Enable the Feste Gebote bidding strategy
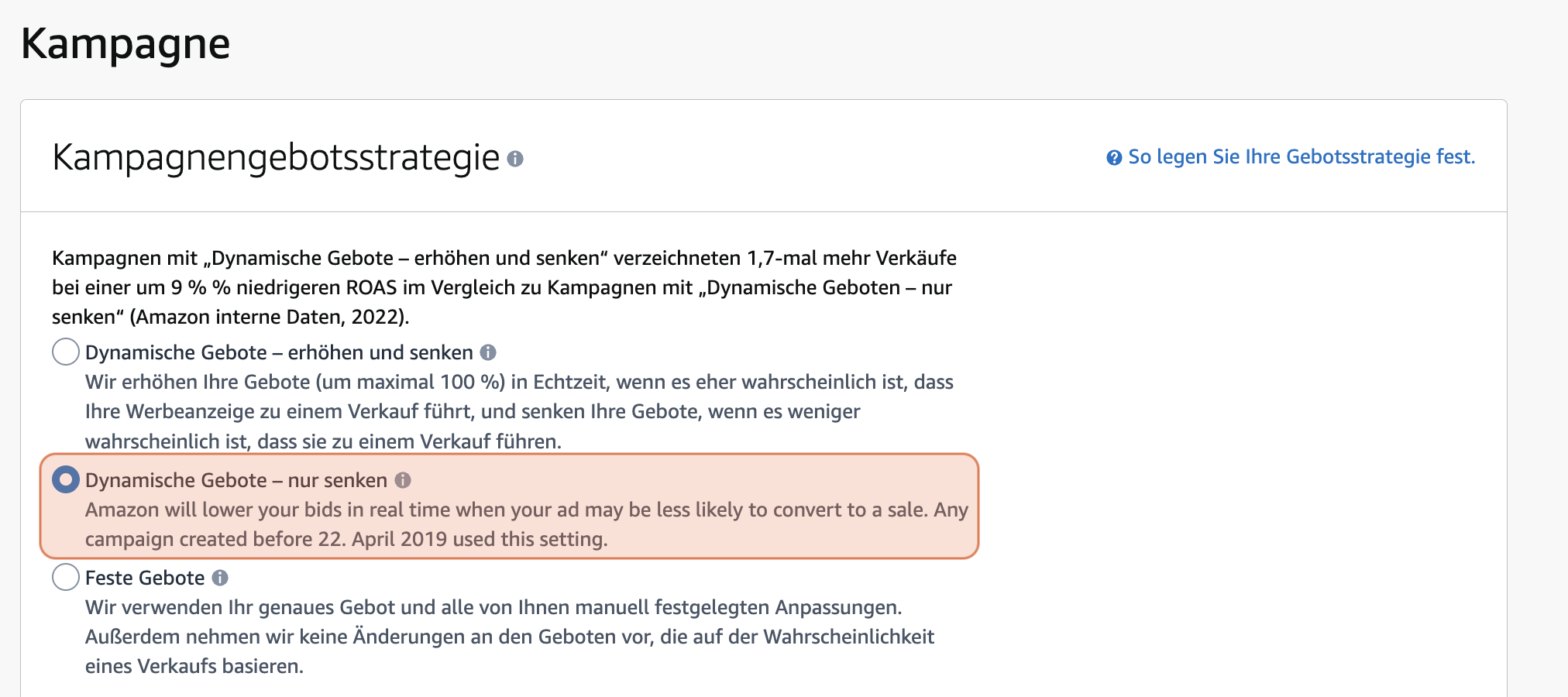 pyautogui.click(x=65, y=577)
